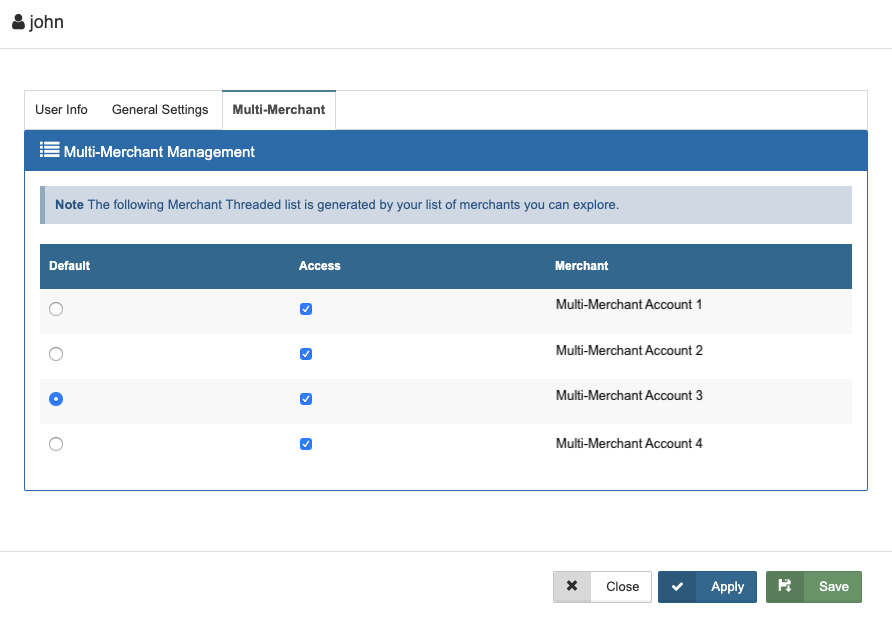The width and height of the screenshot is (892, 620).
Task: Uncheck Access for Multi-Merchant Account 1
Action: pos(306,309)
